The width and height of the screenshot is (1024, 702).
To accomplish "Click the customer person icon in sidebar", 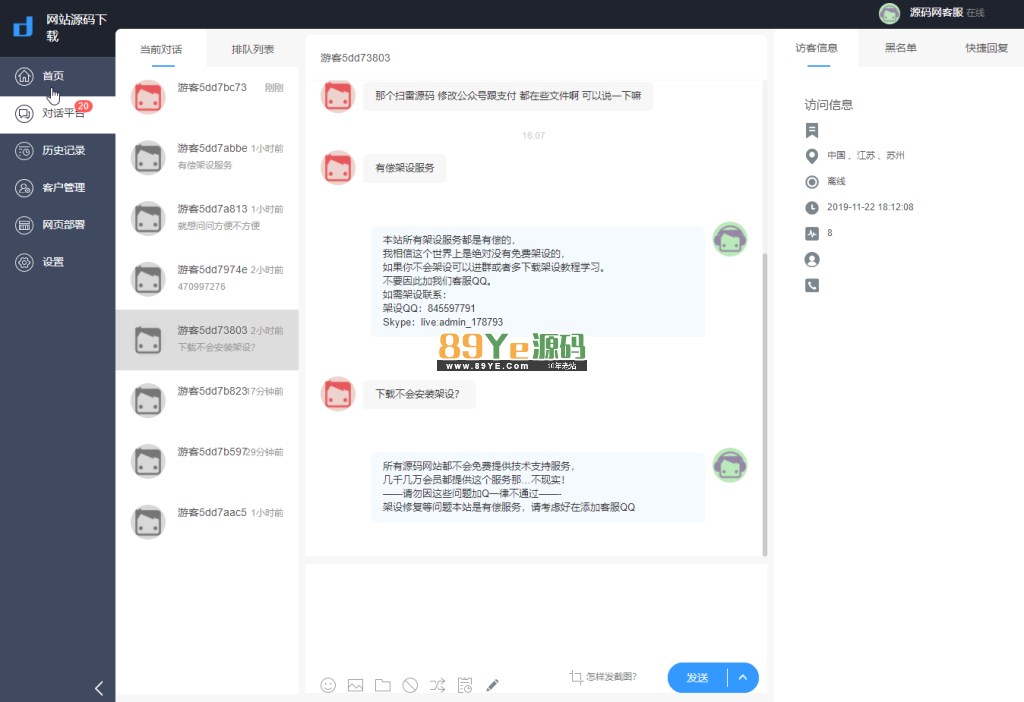I will click(24, 188).
